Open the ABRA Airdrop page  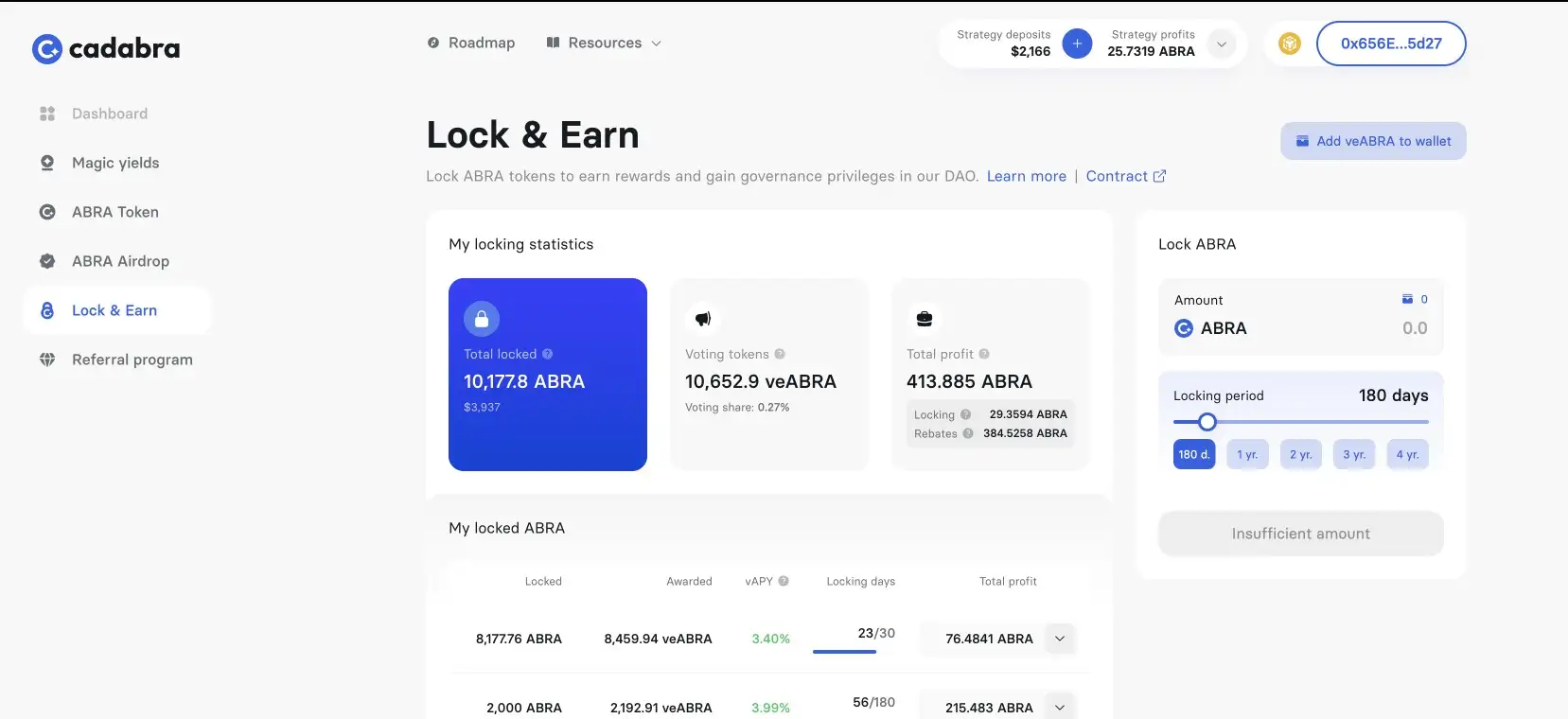pos(120,261)
